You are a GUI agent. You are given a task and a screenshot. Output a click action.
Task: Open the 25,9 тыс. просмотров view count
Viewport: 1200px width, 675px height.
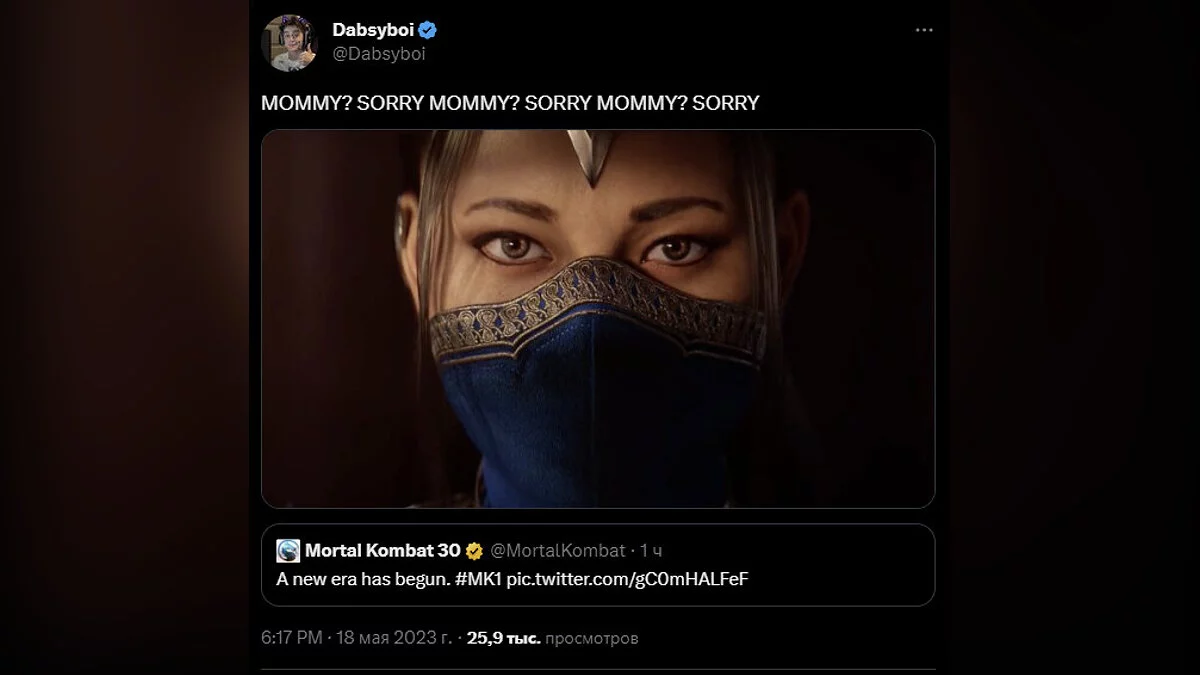[552, 638]
